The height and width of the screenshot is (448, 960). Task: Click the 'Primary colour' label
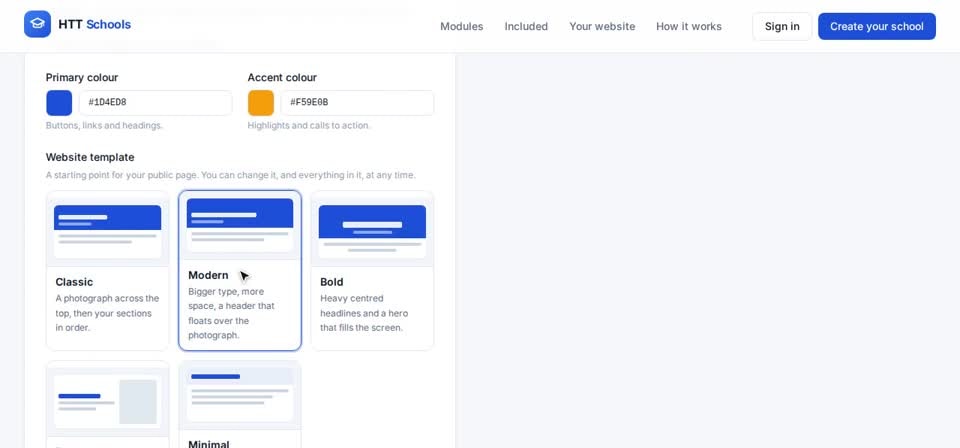tap(82, 78)
